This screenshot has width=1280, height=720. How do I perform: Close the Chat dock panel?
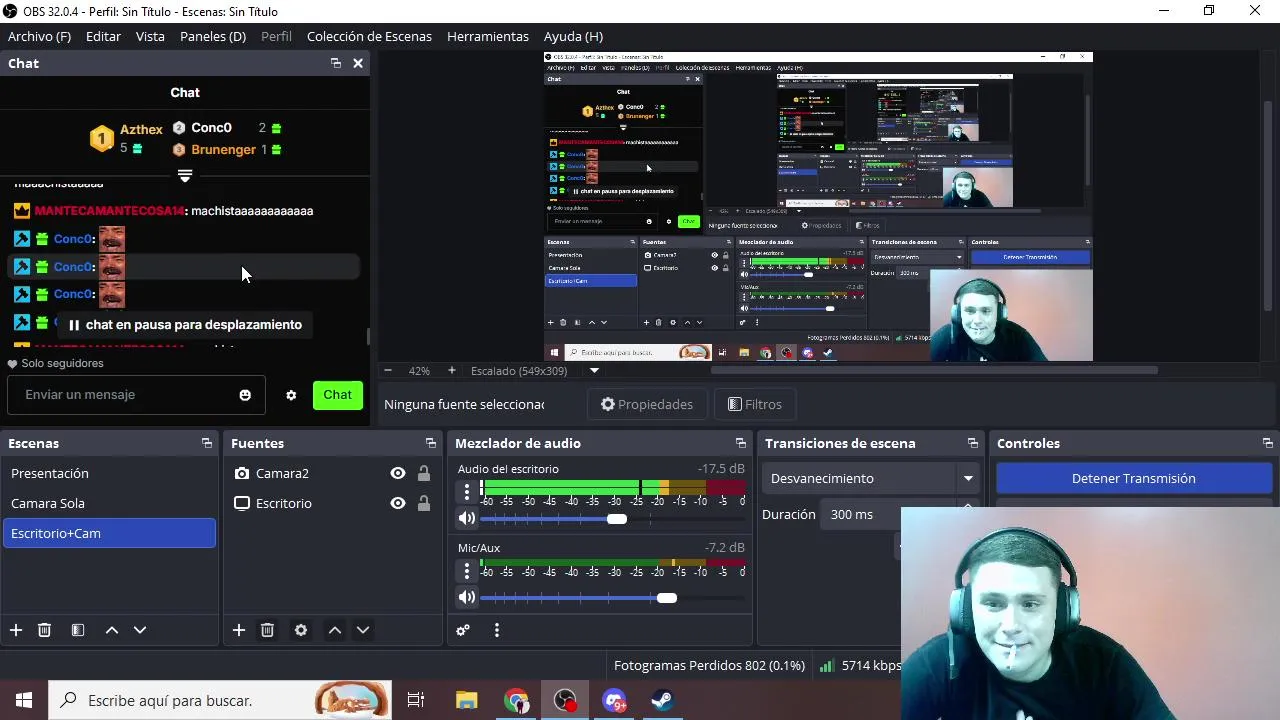click(x=358, y=63)
